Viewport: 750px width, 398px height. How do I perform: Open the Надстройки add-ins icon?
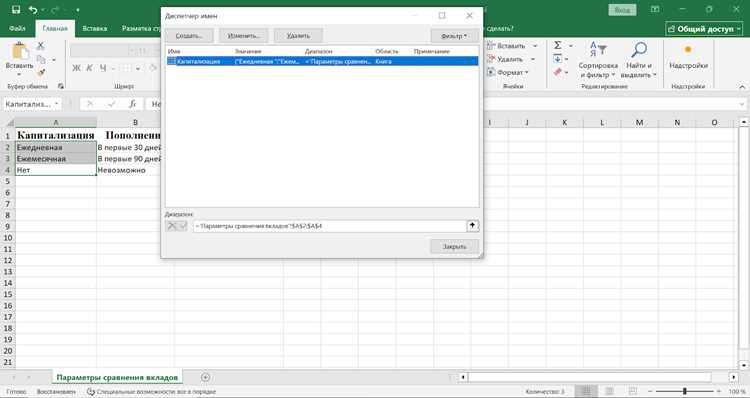click(x=688, y=56)
